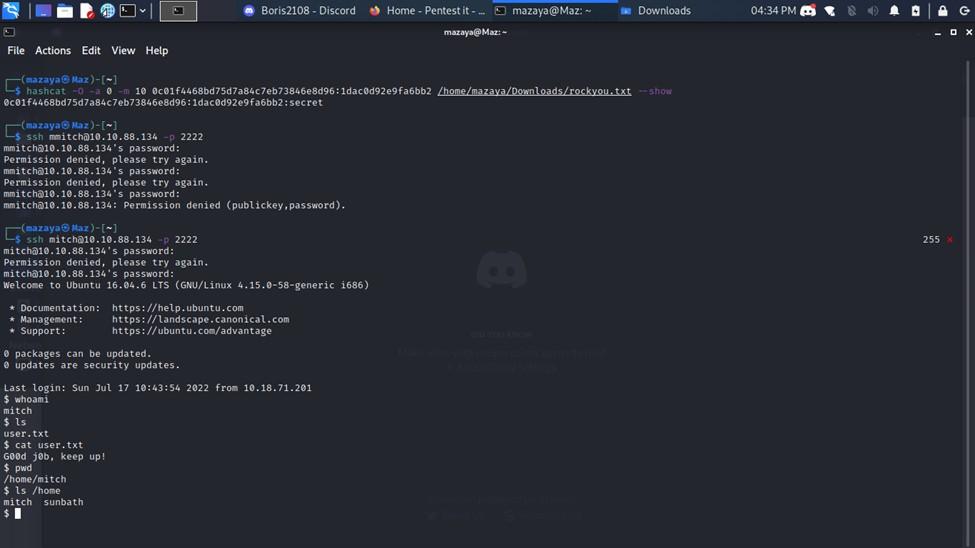Viewport: 975px width, 548px height.
Task: Open the web browser launcher icon
Action: pyautogui.click(x=107, y=11)
